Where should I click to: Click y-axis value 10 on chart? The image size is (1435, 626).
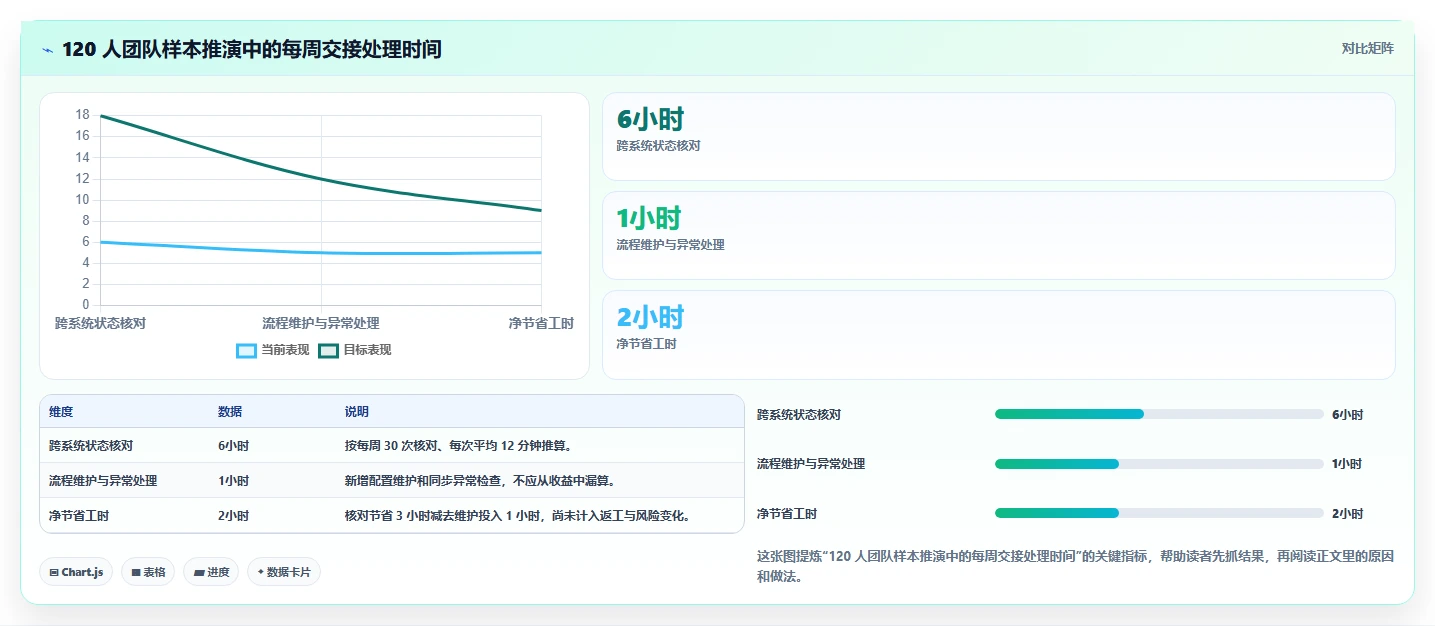(x=82, y=199)
